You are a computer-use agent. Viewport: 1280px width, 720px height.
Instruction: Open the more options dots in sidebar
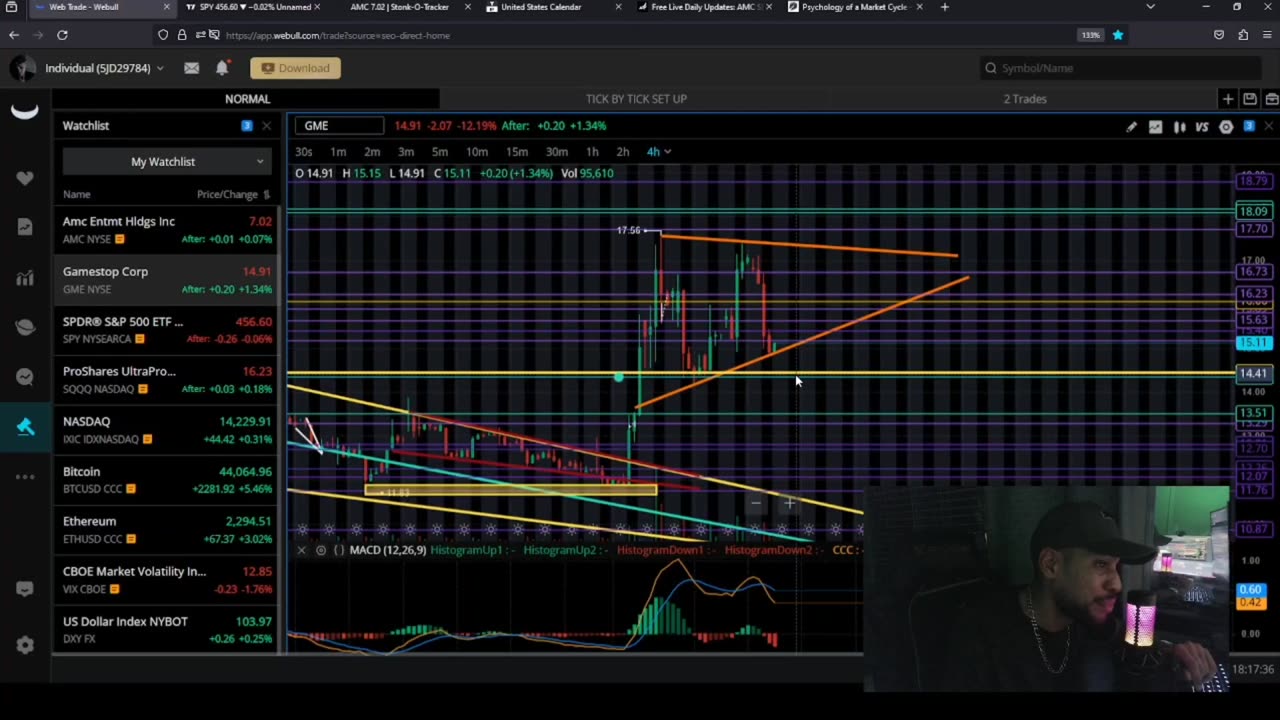coord(25,477)
